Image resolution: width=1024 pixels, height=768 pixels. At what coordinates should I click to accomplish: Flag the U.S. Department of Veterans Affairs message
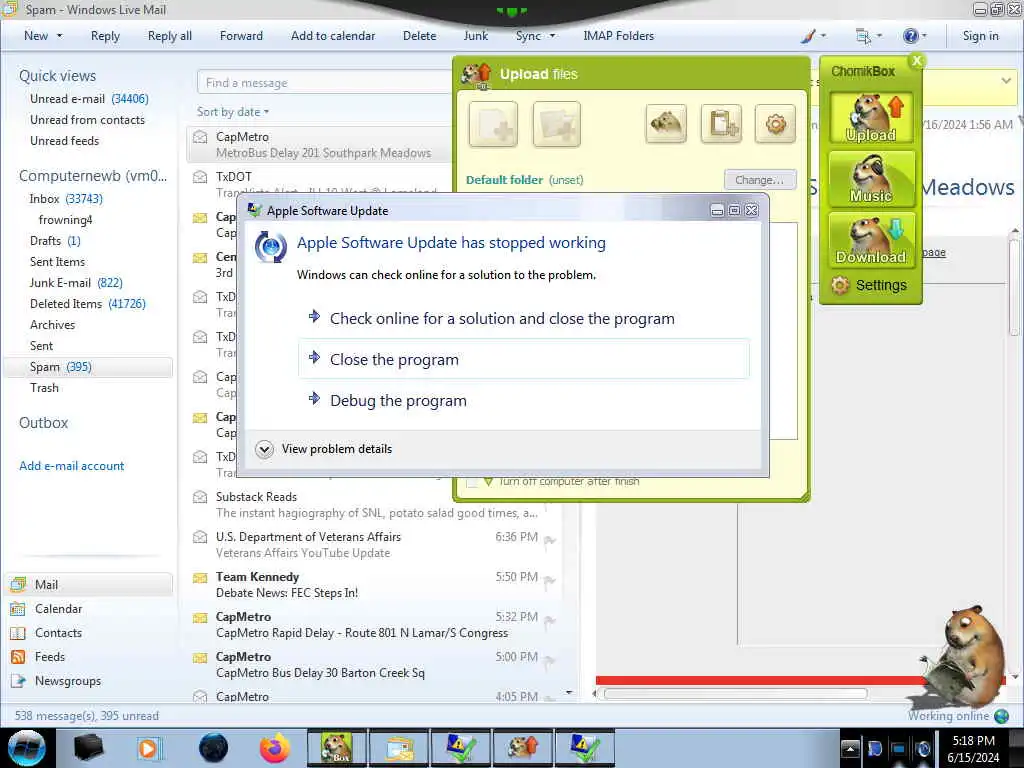coord(550,540)
